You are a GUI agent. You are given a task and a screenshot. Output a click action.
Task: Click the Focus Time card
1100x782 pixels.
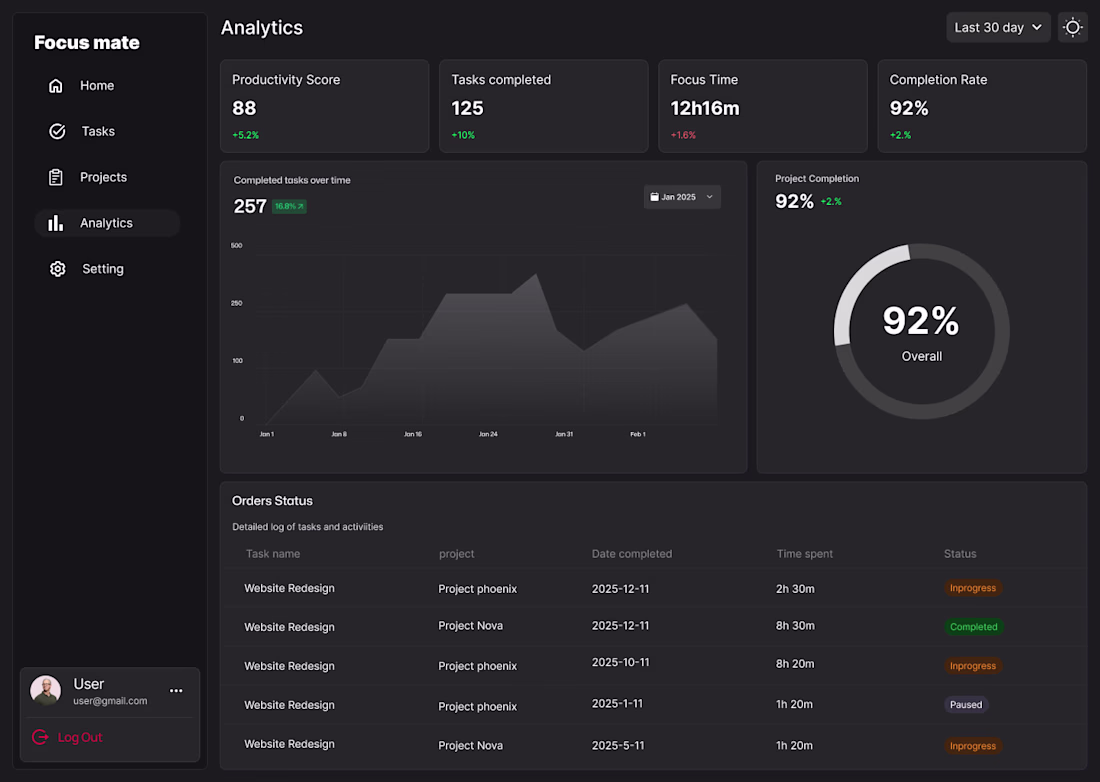[763, 106]
